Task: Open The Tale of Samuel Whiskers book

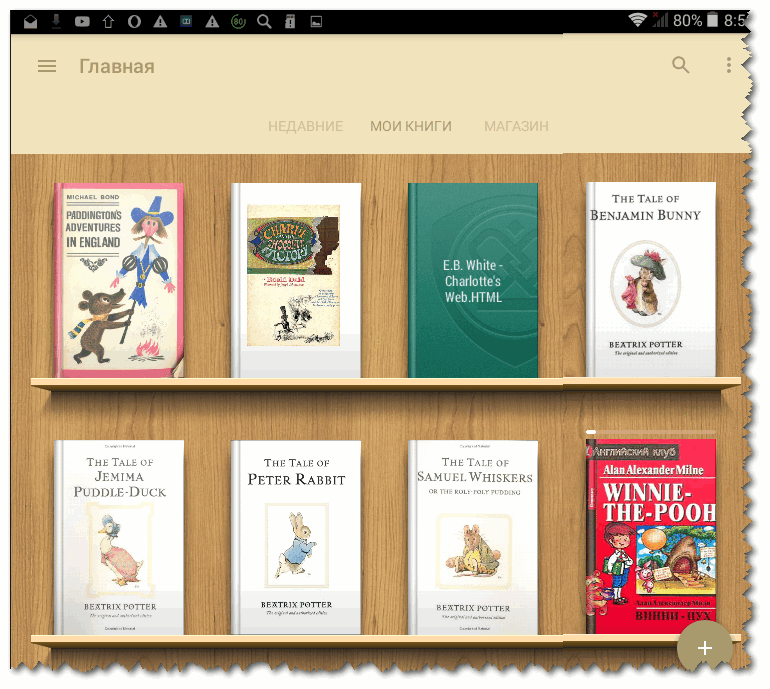Action: point(473,537)
